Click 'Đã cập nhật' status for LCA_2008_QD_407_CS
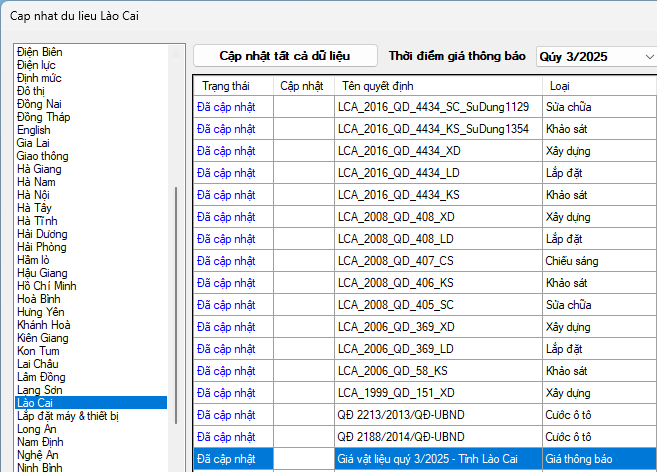 226,261
